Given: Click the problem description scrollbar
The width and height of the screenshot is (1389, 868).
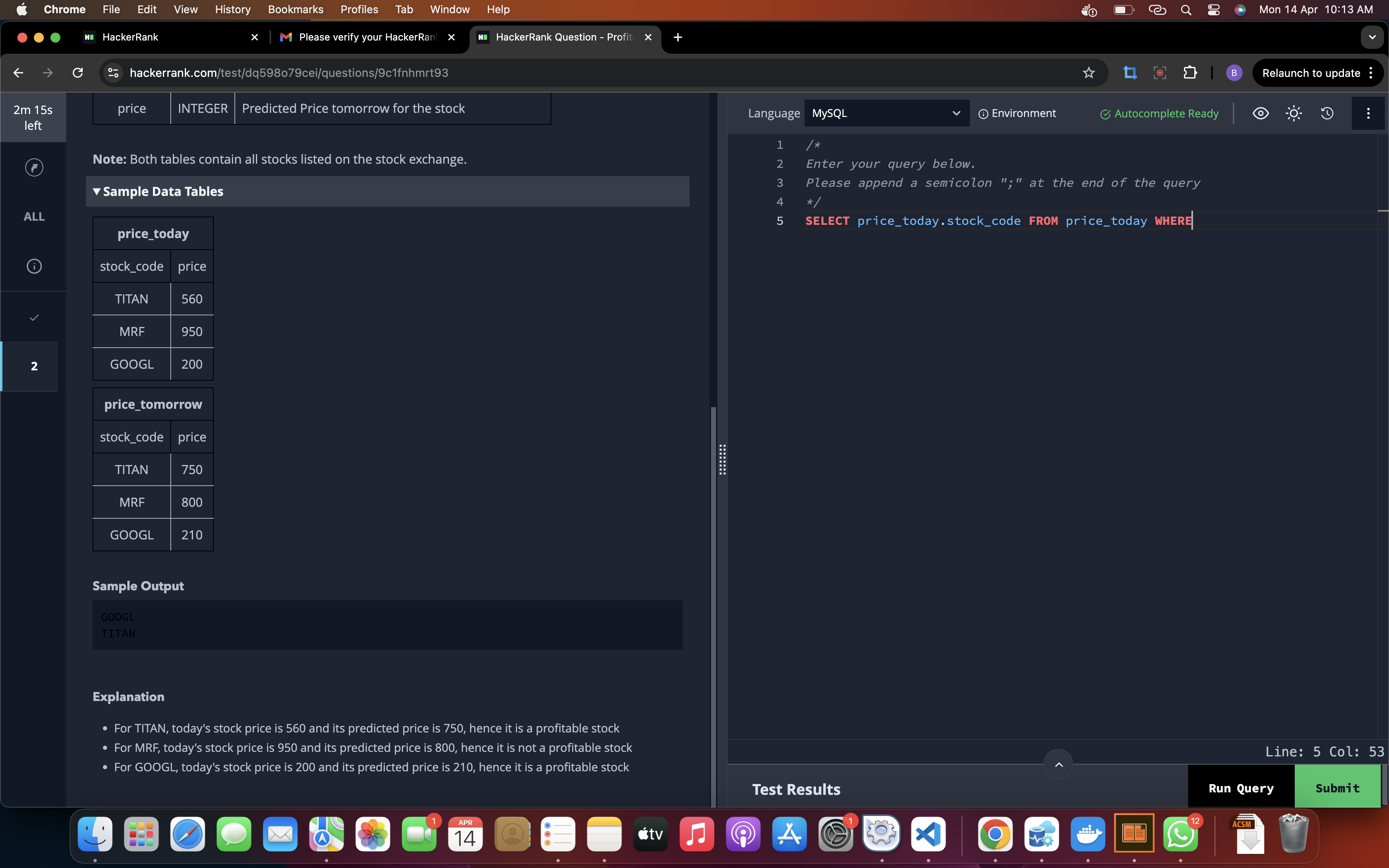Looking at the screenshot, I should pos(714,606).
